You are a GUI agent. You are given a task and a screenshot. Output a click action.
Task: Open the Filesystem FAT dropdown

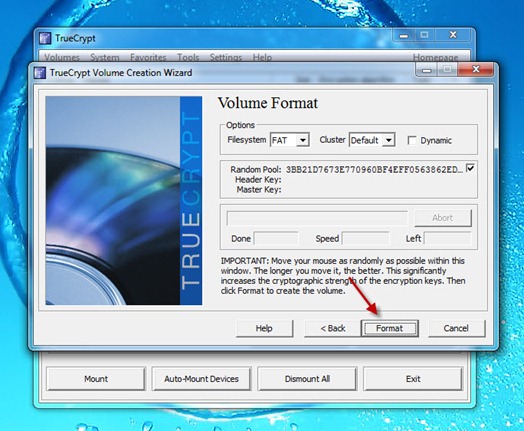[x=302, y=140]
